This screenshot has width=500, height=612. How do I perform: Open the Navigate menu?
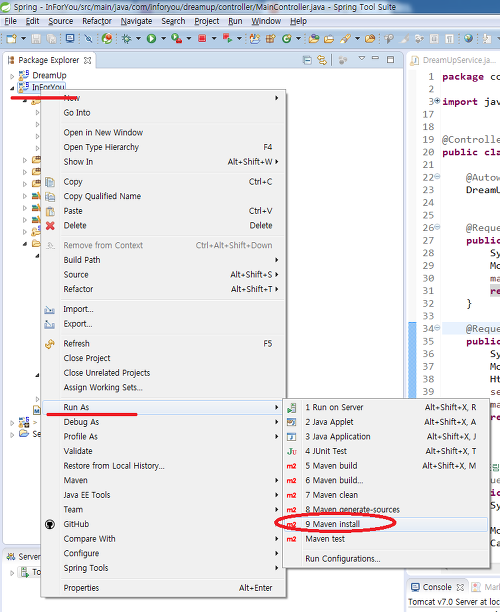pyautogui.click(x=136, y=21)
